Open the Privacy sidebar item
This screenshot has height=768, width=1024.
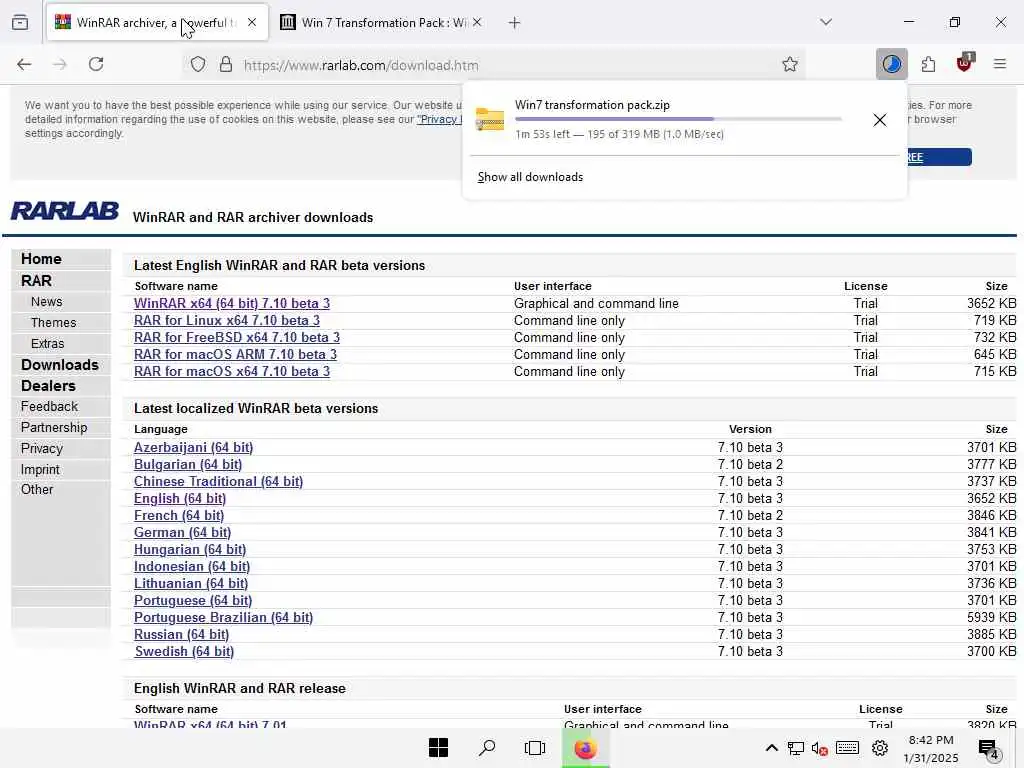[42, 449]
